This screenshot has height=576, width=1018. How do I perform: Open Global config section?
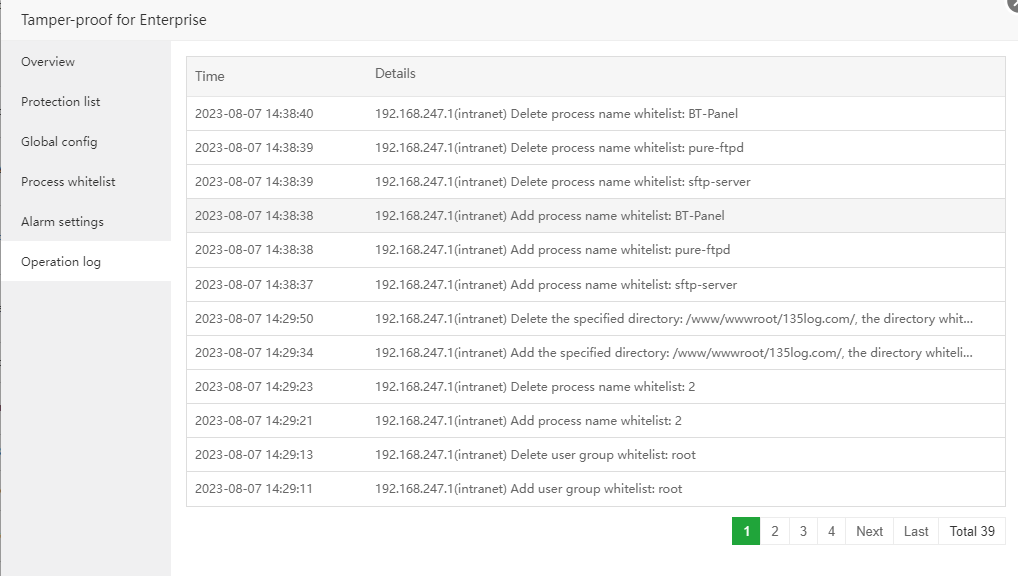59,142
